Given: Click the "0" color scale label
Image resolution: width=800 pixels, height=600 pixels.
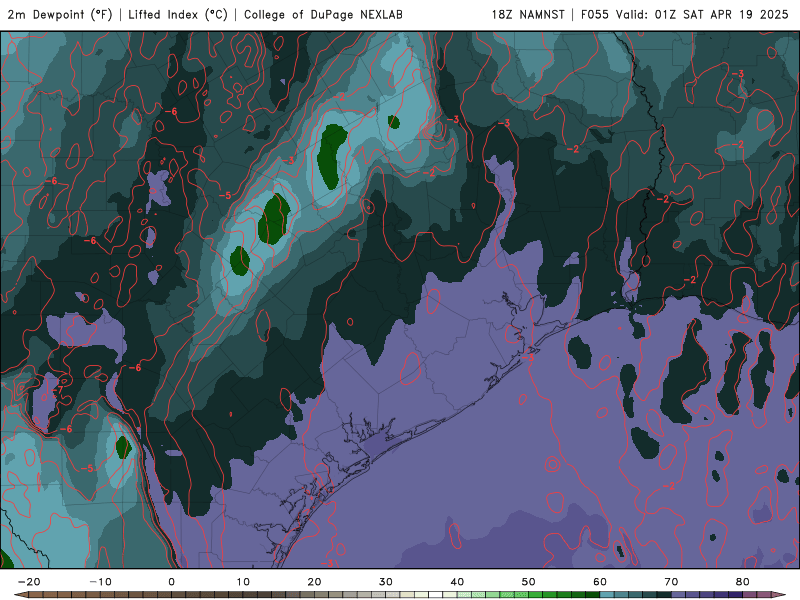Looking at the screenshot, I should click(x=171, y=582).
